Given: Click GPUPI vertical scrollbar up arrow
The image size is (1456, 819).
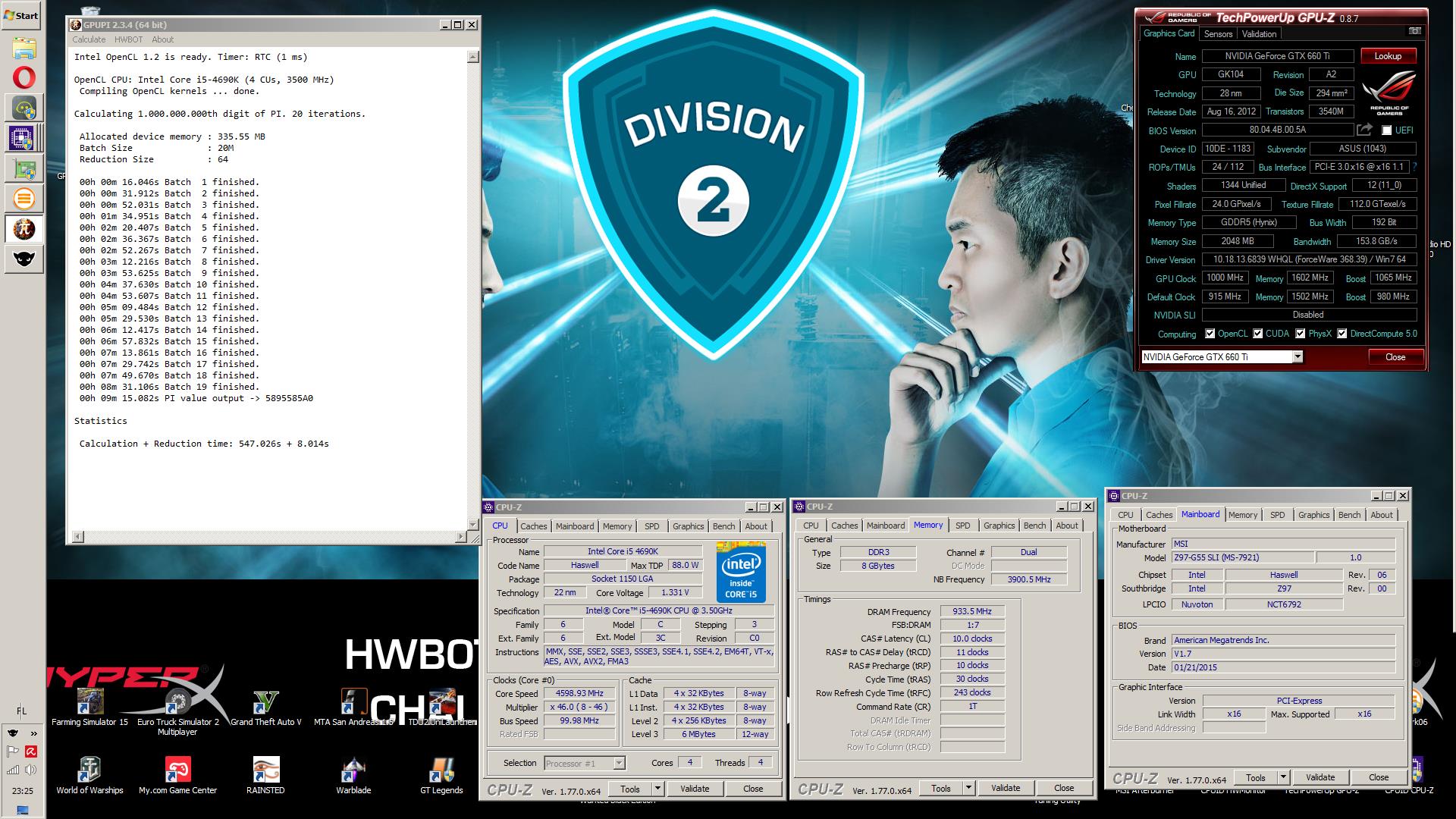Looking at the screenshot, I should tap(472, 57).
